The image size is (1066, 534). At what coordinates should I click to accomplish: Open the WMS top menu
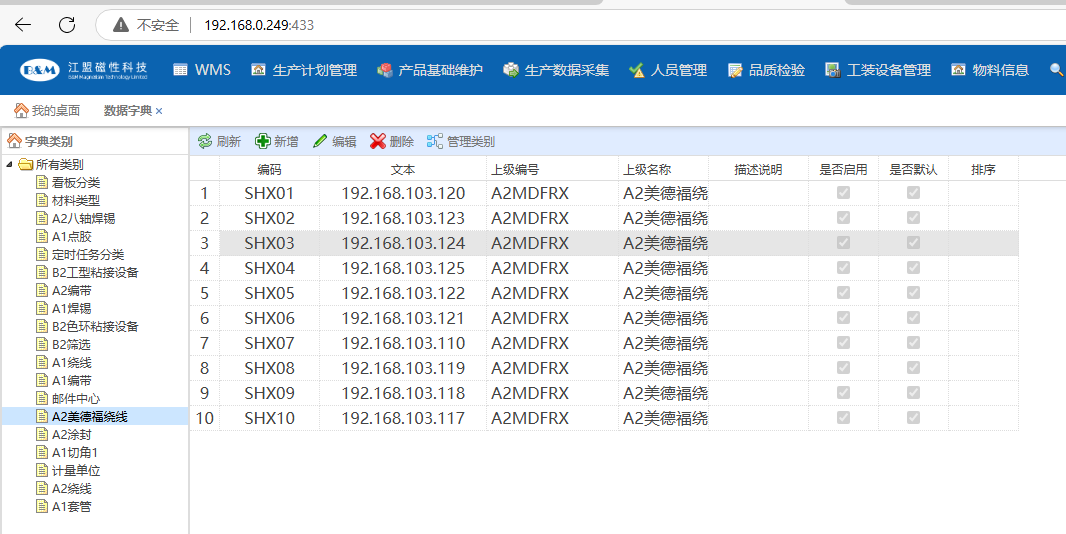[202, 70]
